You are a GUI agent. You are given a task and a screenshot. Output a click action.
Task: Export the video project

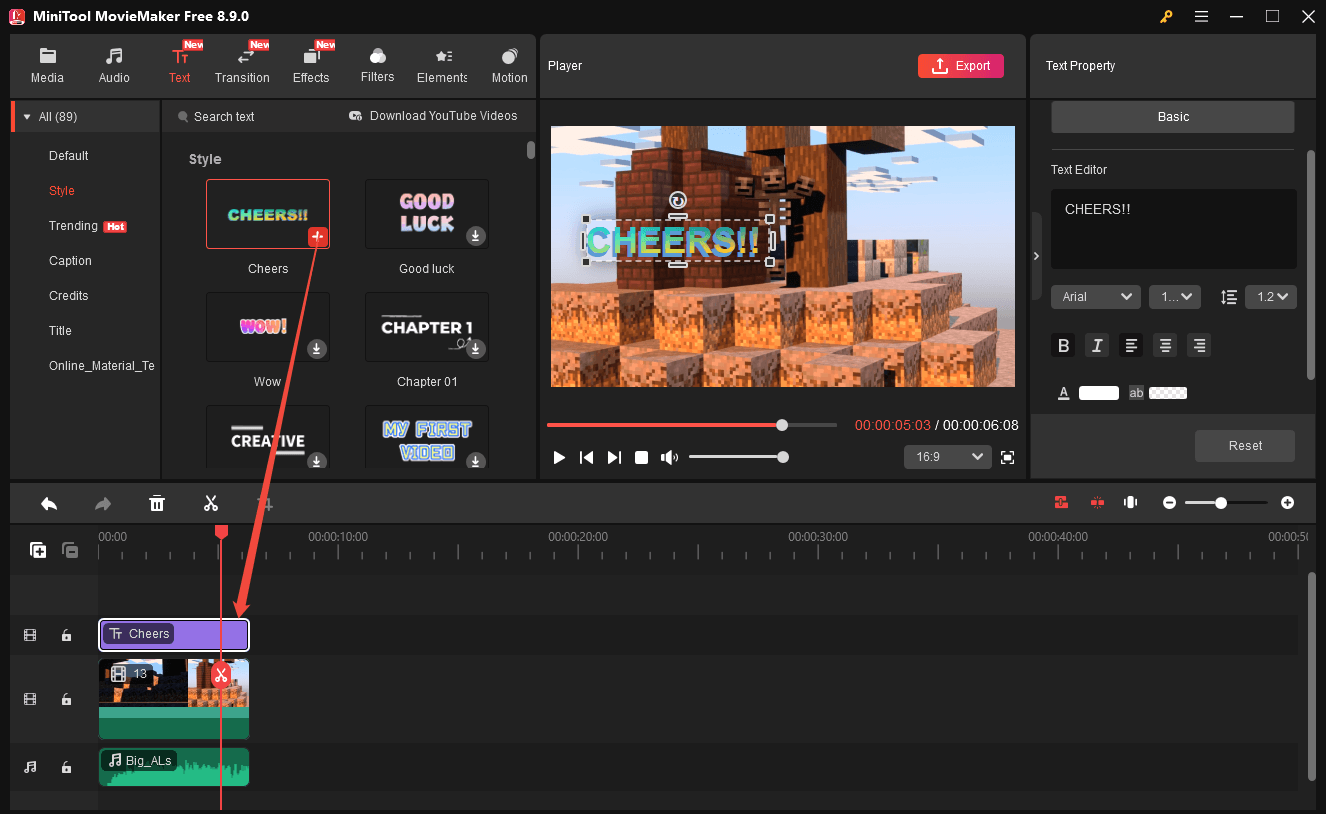click(x=960, y=66)
